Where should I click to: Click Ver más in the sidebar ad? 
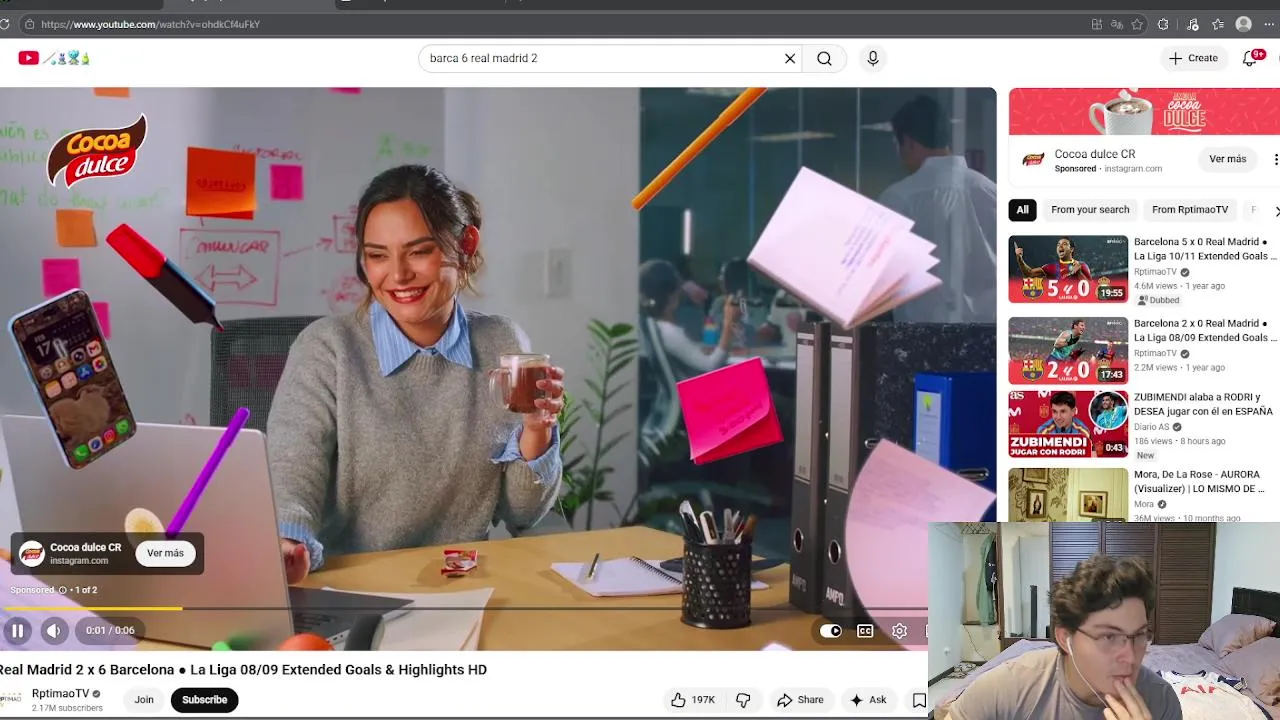(x=1227, y=159)
